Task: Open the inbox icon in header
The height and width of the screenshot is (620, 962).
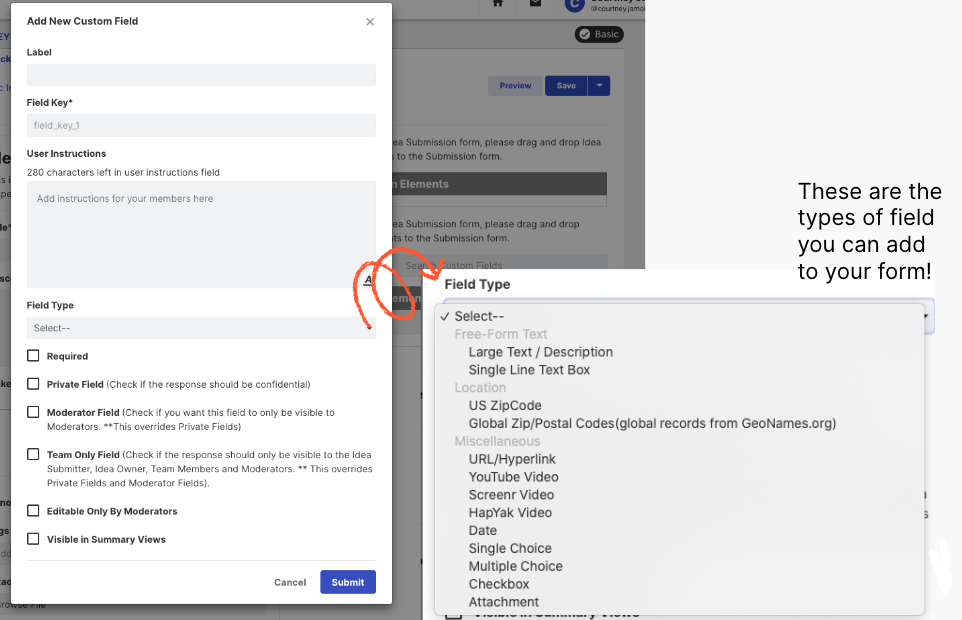Action: coord(536,4)
